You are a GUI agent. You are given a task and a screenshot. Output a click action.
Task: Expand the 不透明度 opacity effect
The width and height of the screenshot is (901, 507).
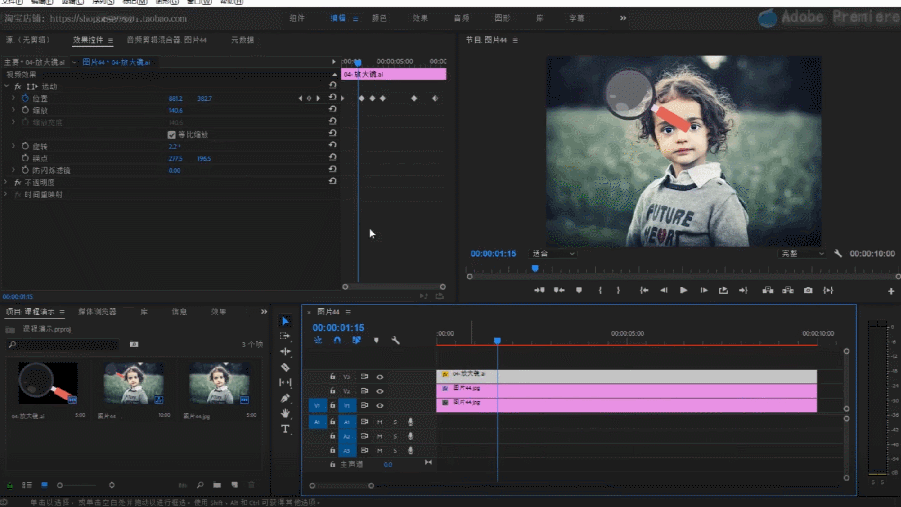click(x=6, y=182)
